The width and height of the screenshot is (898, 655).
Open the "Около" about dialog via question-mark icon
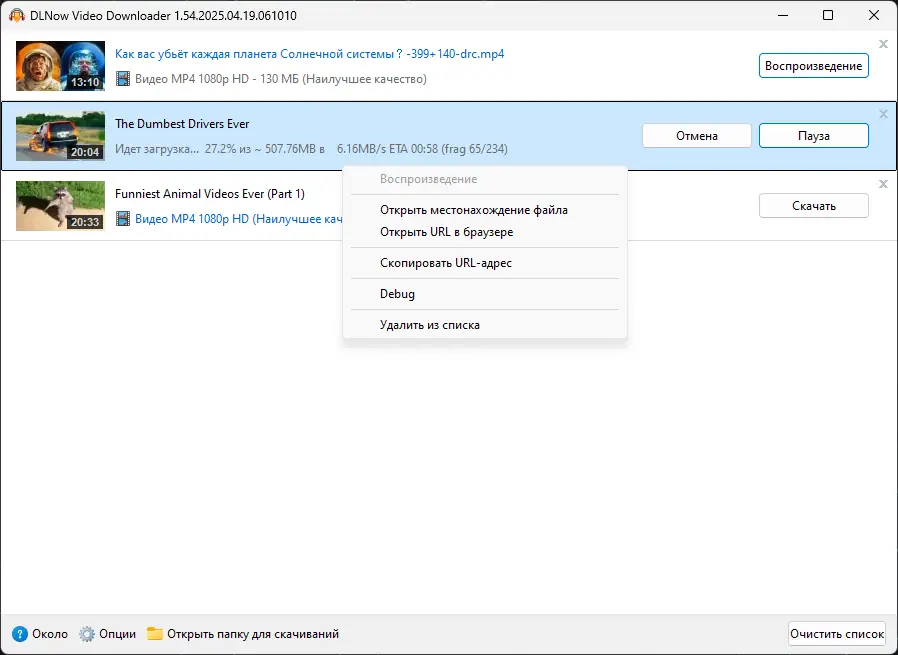coord(22,634)
